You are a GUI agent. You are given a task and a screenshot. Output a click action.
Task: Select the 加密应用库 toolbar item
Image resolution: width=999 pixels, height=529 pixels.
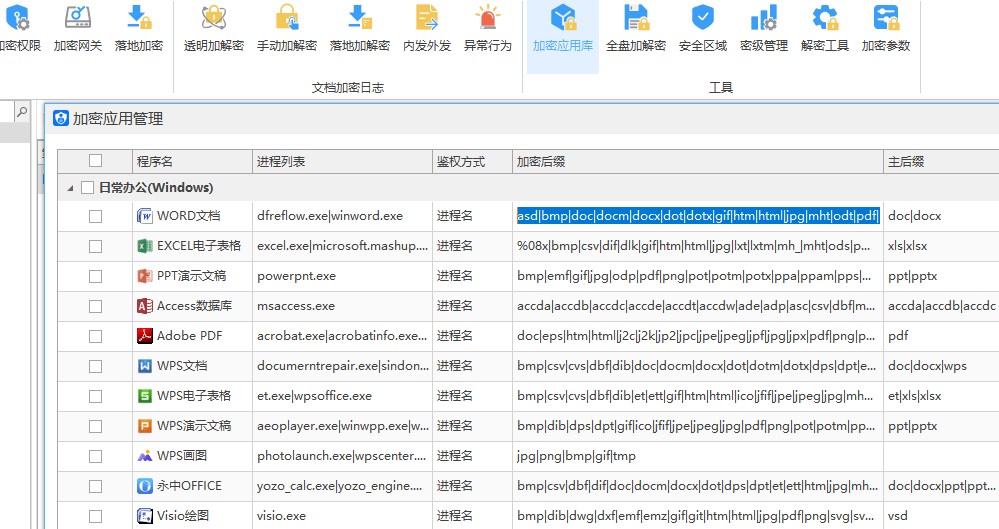563,30
